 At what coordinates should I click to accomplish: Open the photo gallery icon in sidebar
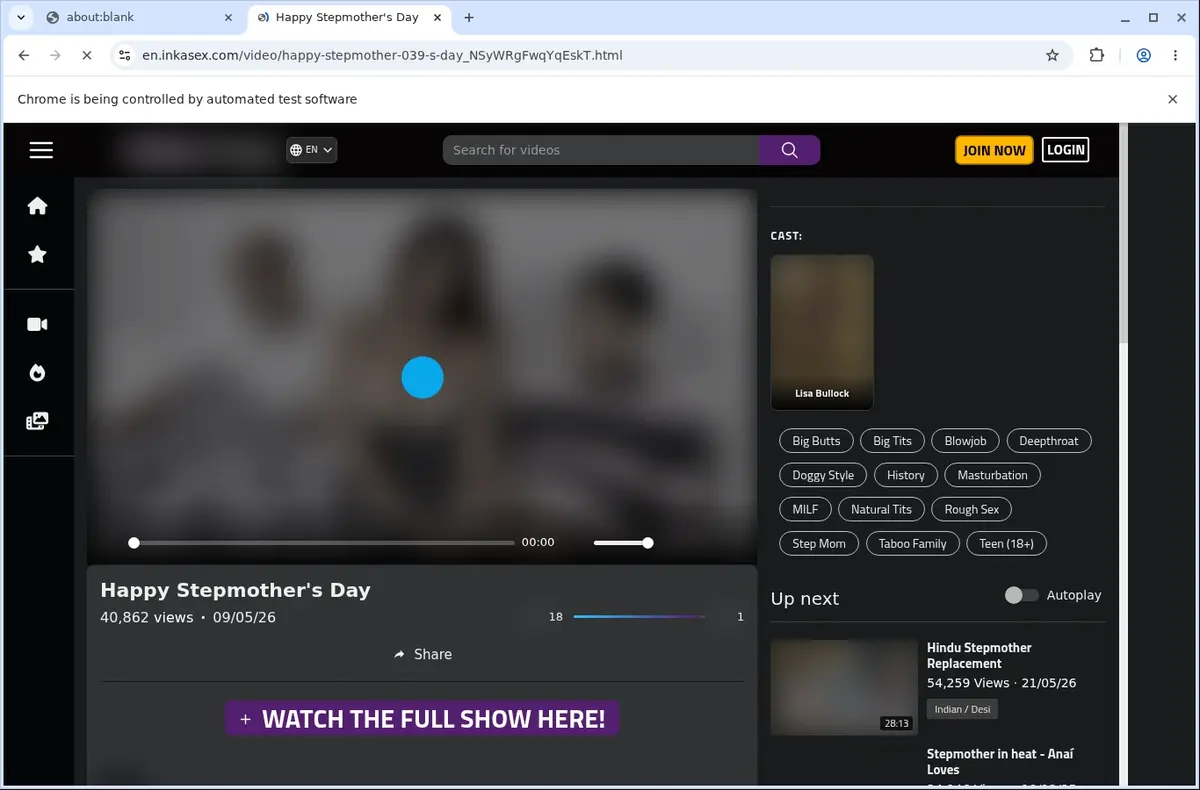(37, 421)
